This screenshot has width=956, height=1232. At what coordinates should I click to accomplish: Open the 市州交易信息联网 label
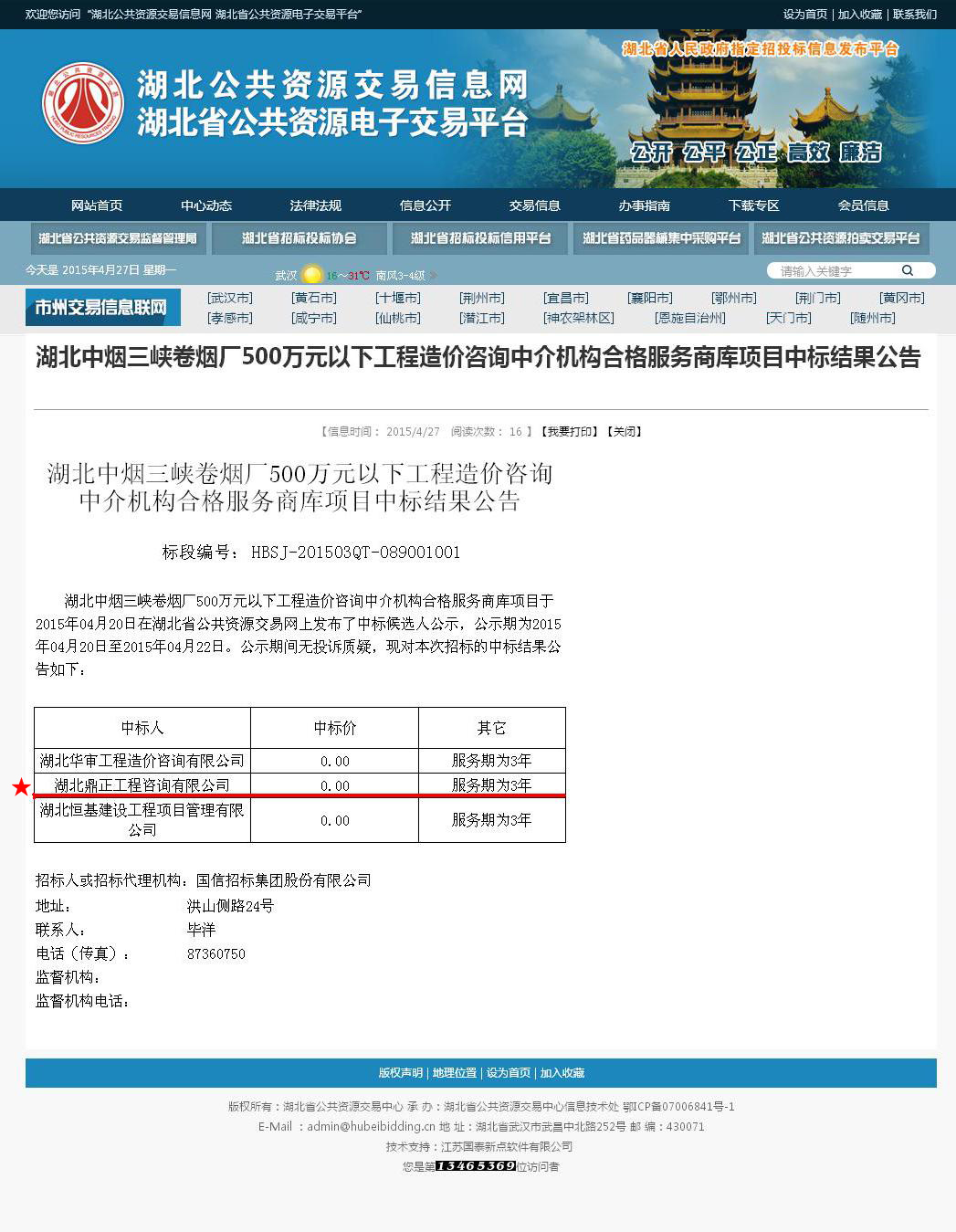(102, 308)
